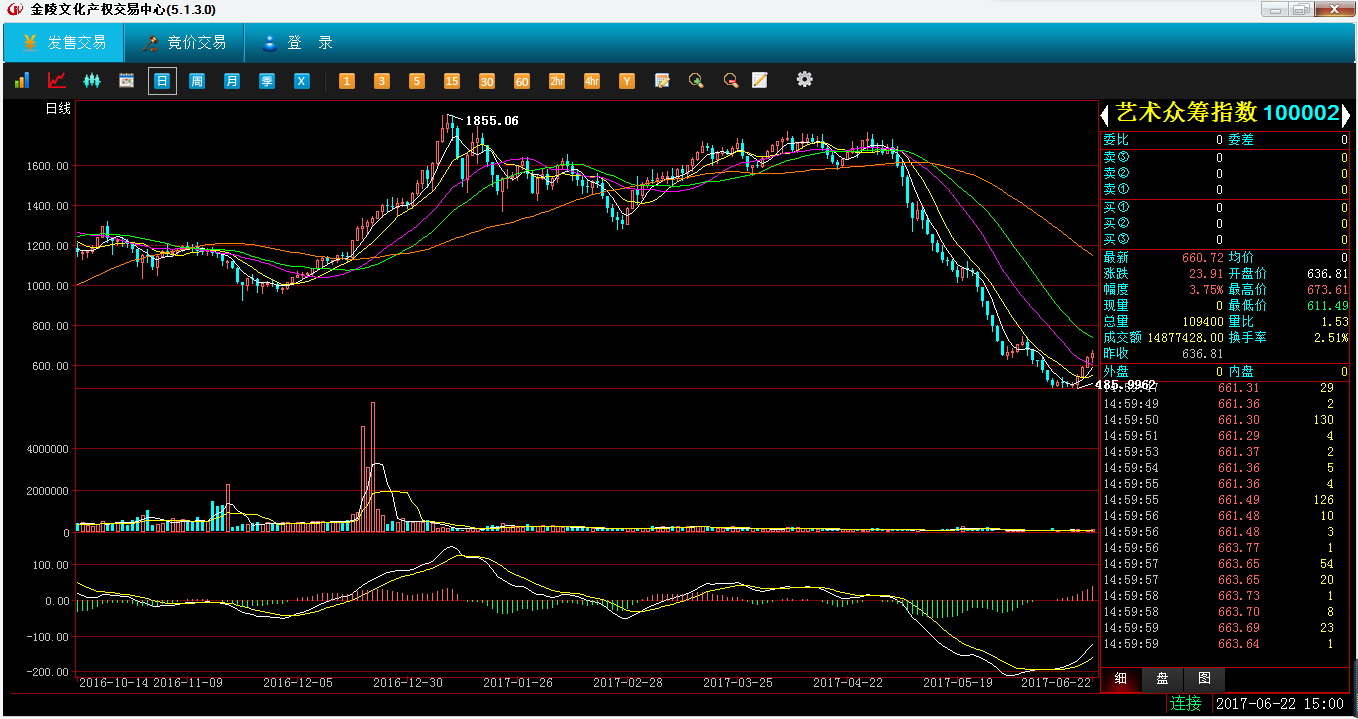Switch to the 盘 tab
The height and width of the screenshot is (719, 1358).
click(1162, 678)
